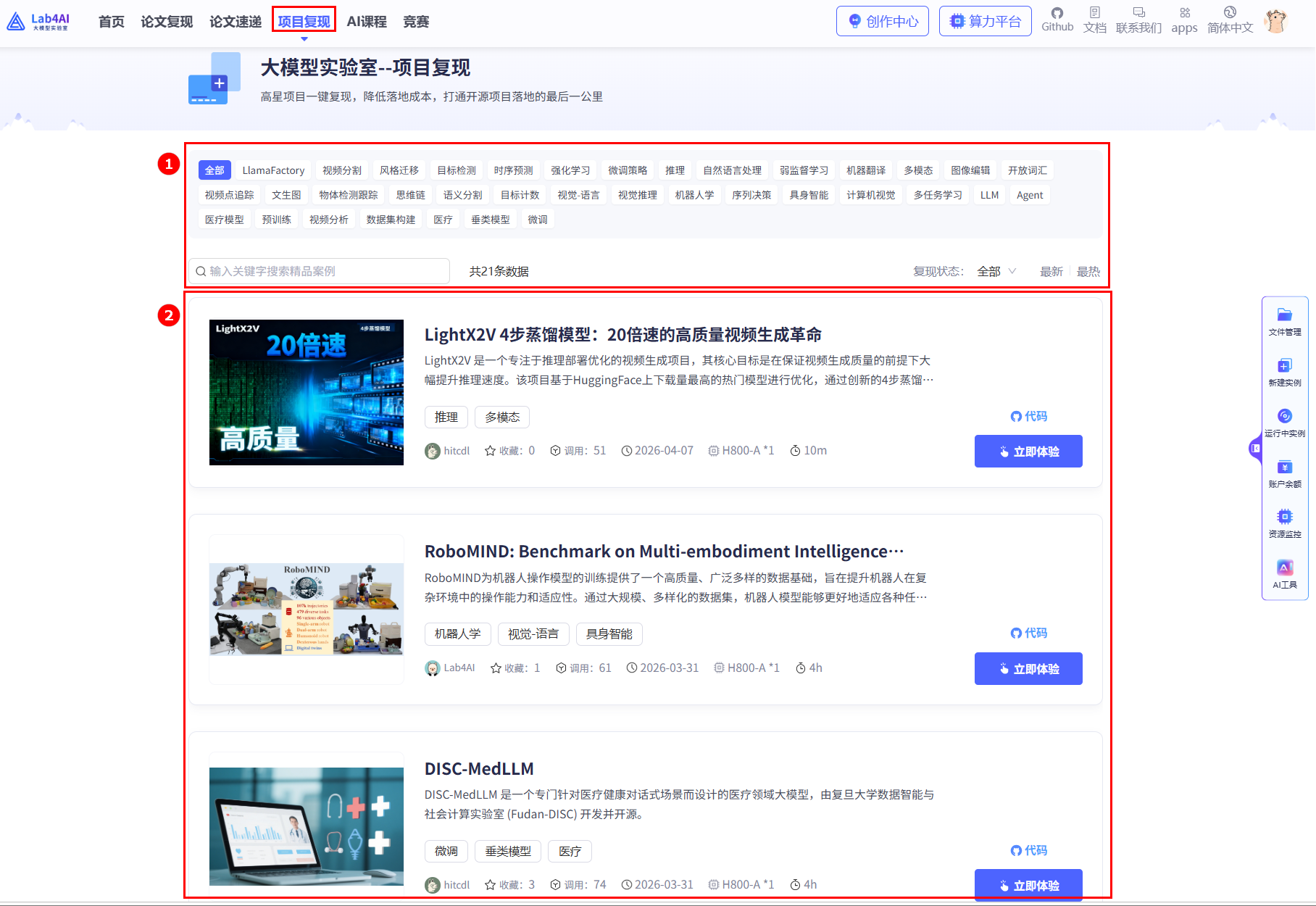
Task: Open AI工具 in the side panel
Action: pyautogui.click(x=1285, y=575)
